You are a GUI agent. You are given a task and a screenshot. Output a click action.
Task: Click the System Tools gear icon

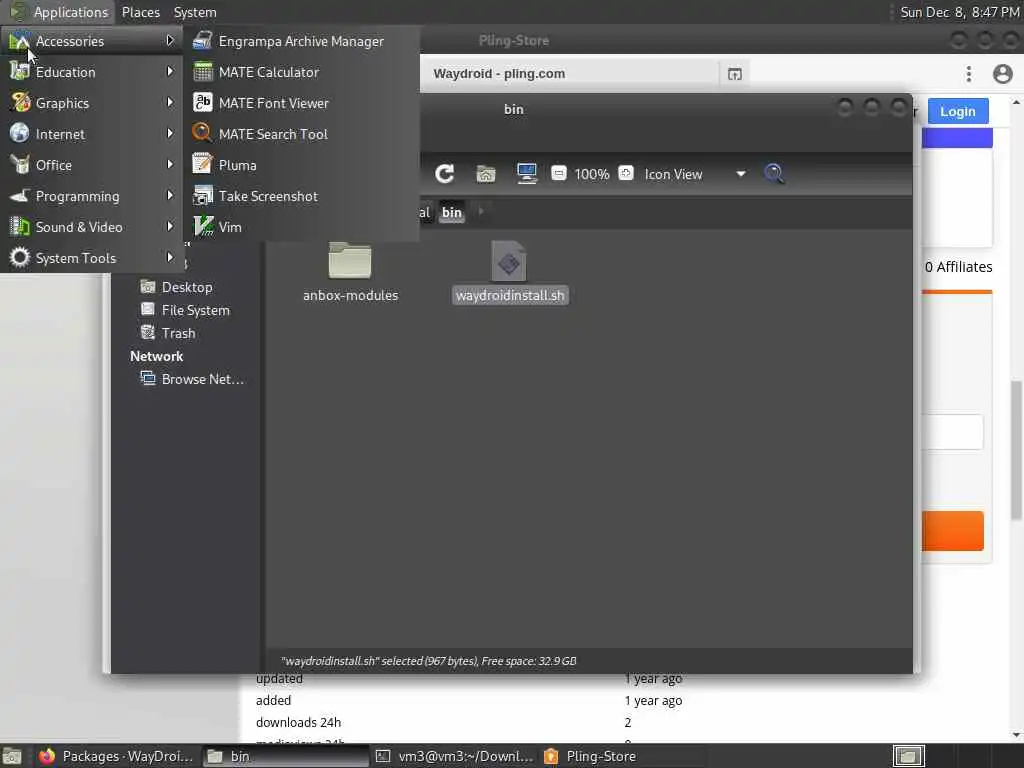pyautogui.click(x=20, y=257)
